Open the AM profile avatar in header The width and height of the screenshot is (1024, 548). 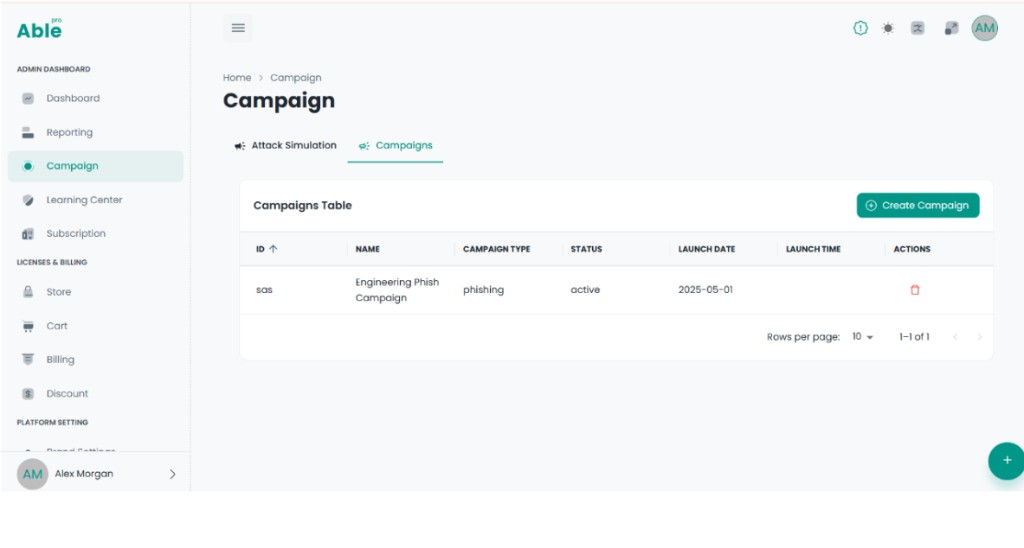[x=984, y=28]
